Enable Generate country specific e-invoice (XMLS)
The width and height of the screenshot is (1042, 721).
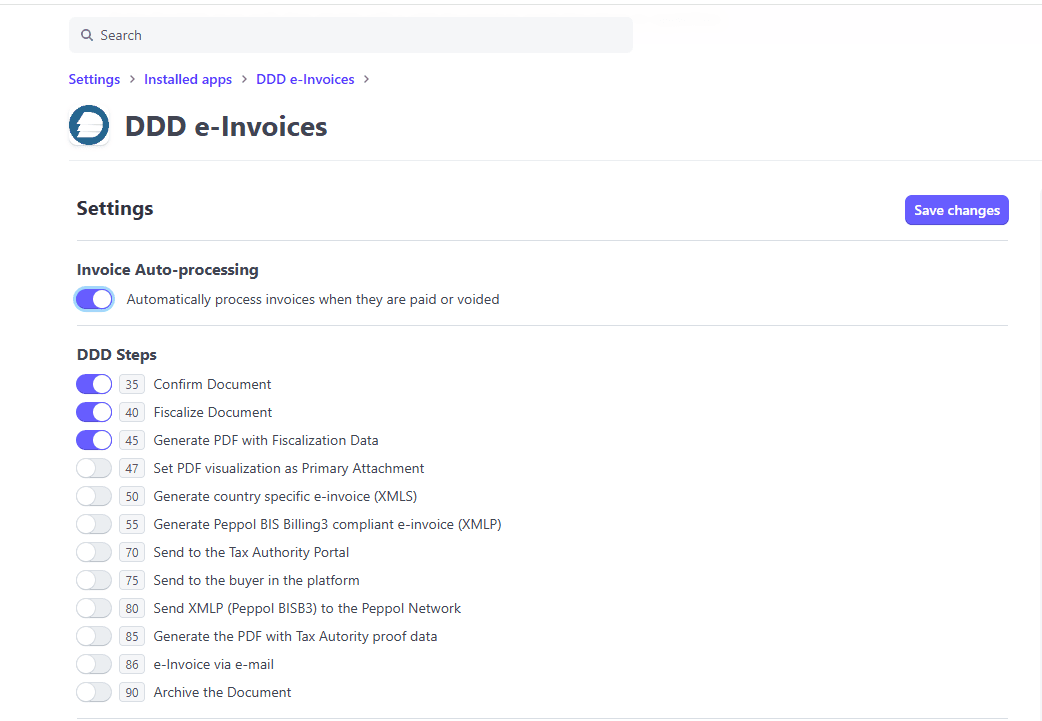pyautogui.click(x=94, y=496)
